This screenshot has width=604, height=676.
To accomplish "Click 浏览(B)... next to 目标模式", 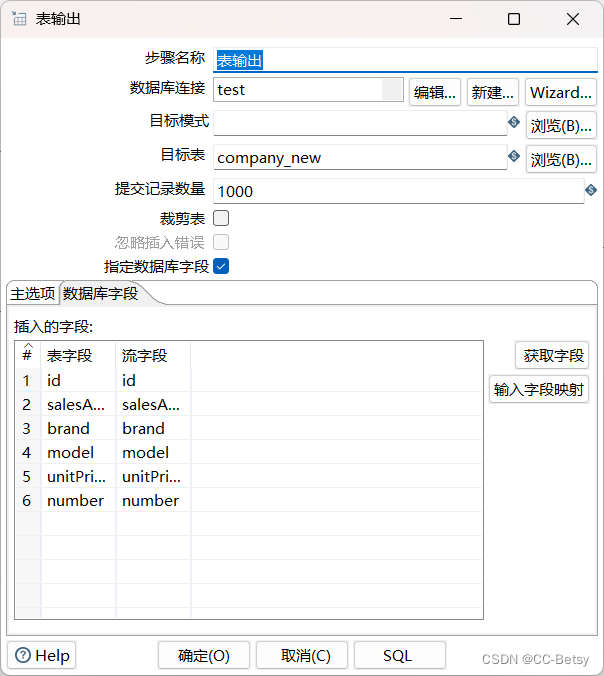I will [x=561, y=125].
